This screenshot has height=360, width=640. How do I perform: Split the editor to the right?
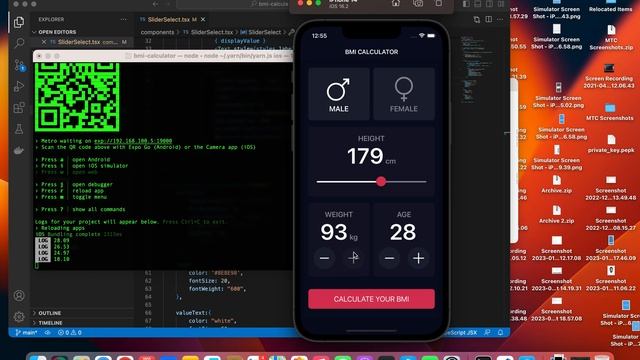[489, 19]
